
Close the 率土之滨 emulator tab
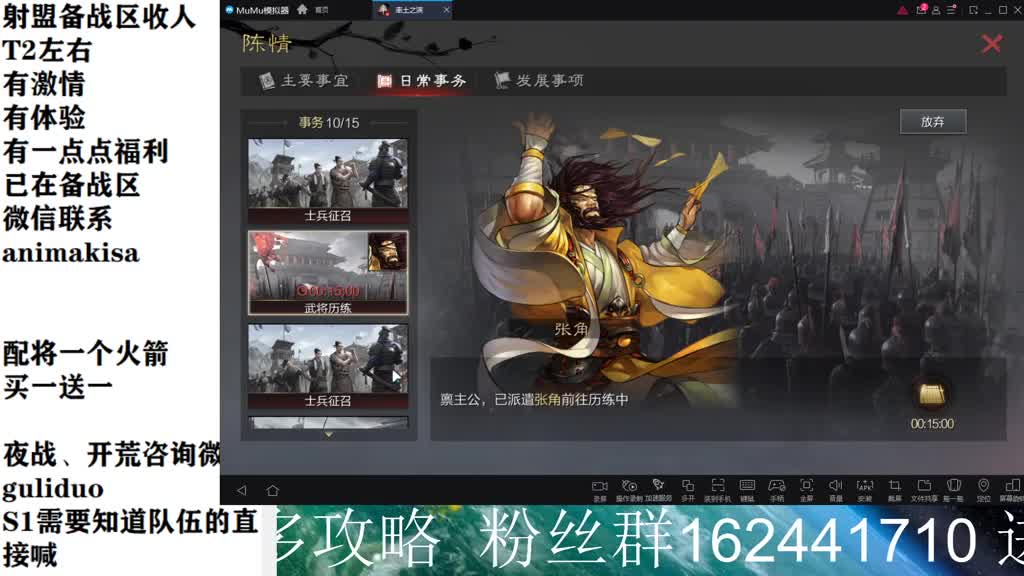tap(447, 10)
